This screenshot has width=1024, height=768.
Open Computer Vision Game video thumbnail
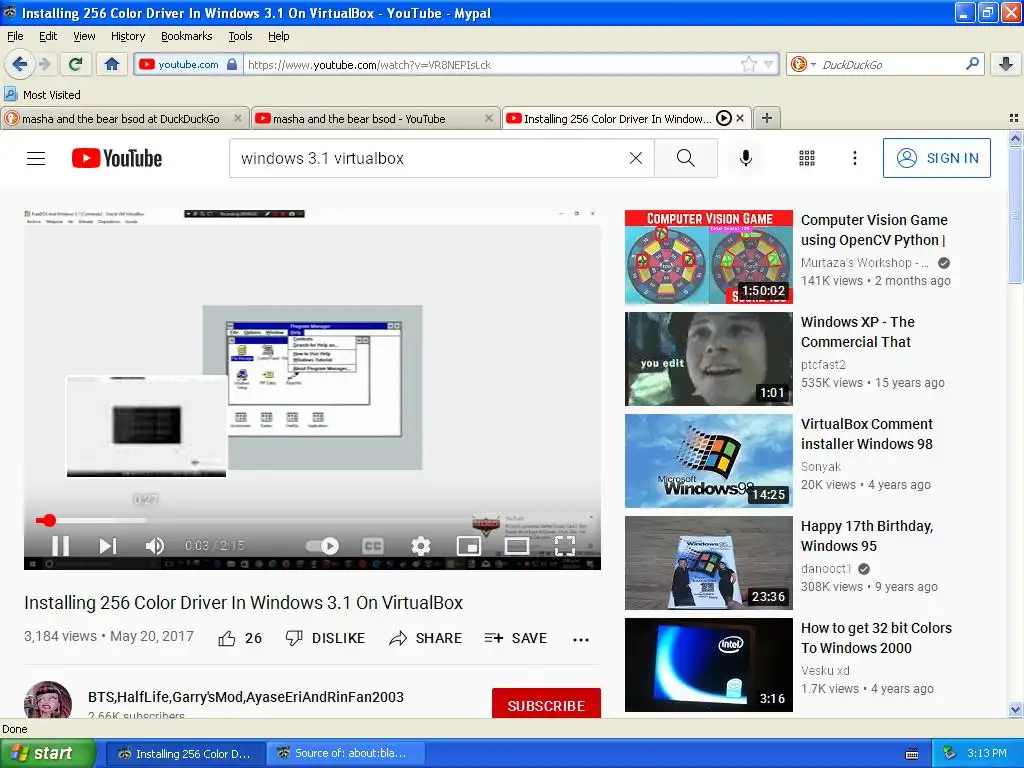pos(709,257)
